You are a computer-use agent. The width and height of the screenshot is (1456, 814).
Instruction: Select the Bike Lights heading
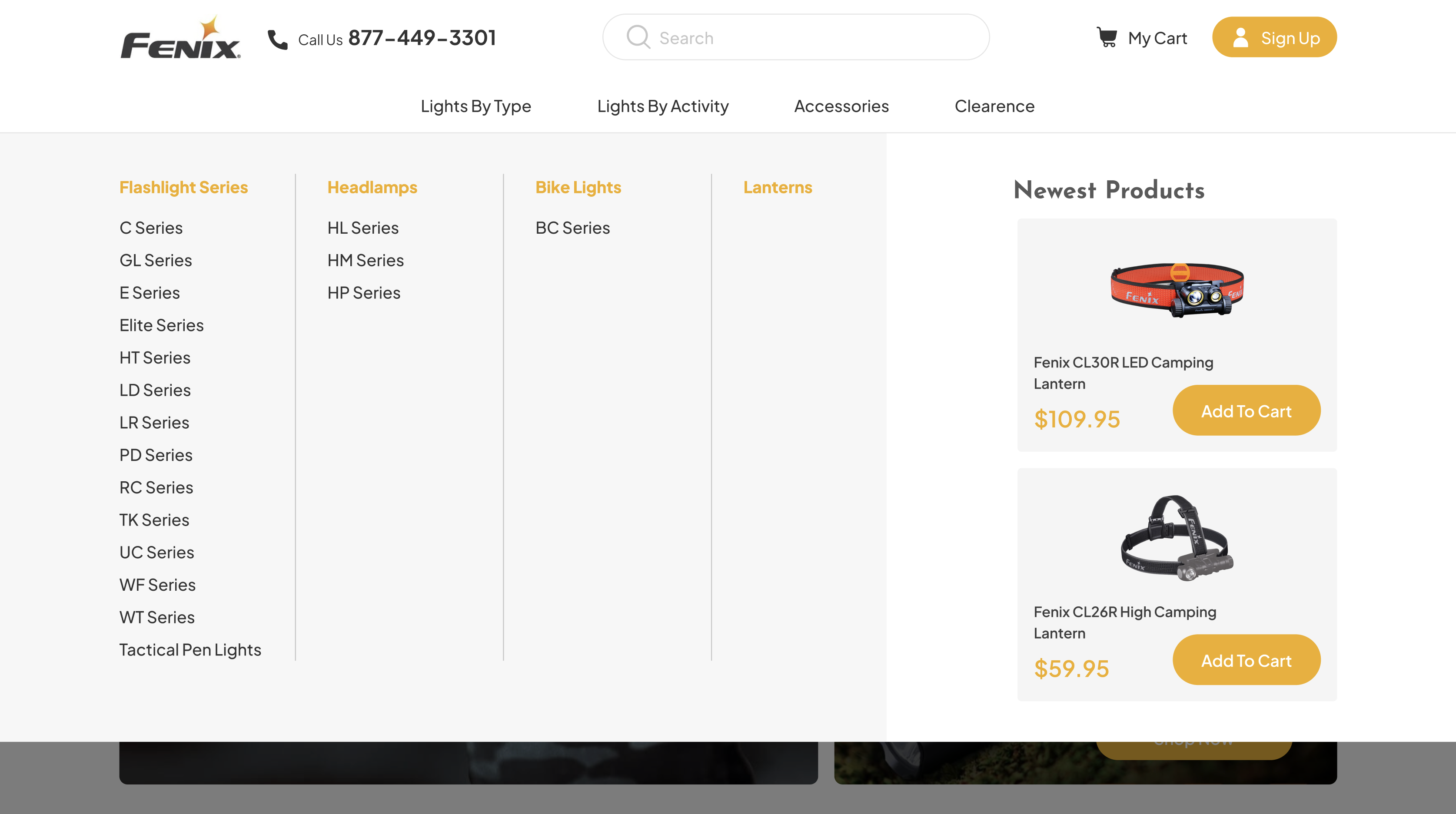coord(578,188)
